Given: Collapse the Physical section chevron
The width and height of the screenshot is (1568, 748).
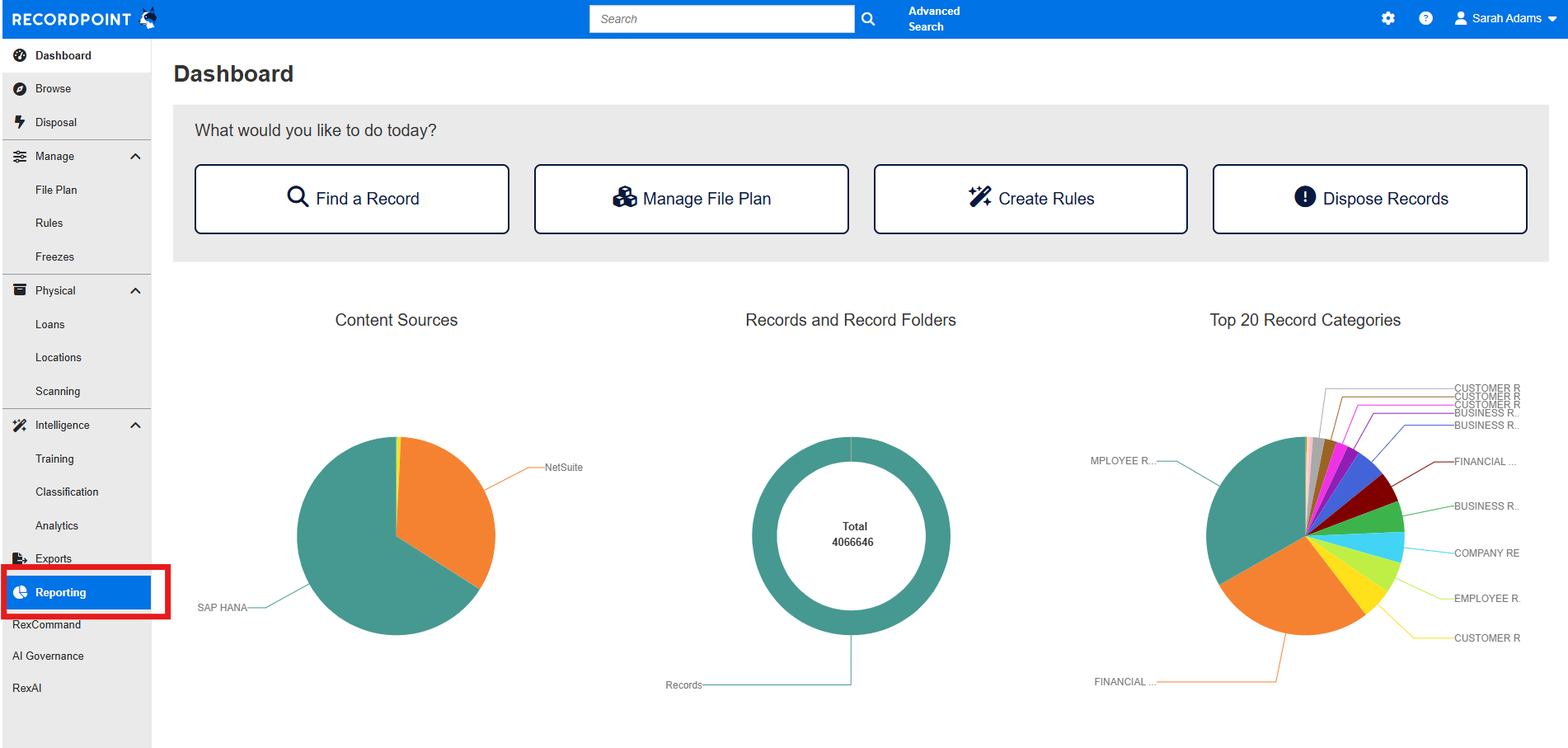Looking at the screenshot, I should pyautogui.click(x=135, y=291).
